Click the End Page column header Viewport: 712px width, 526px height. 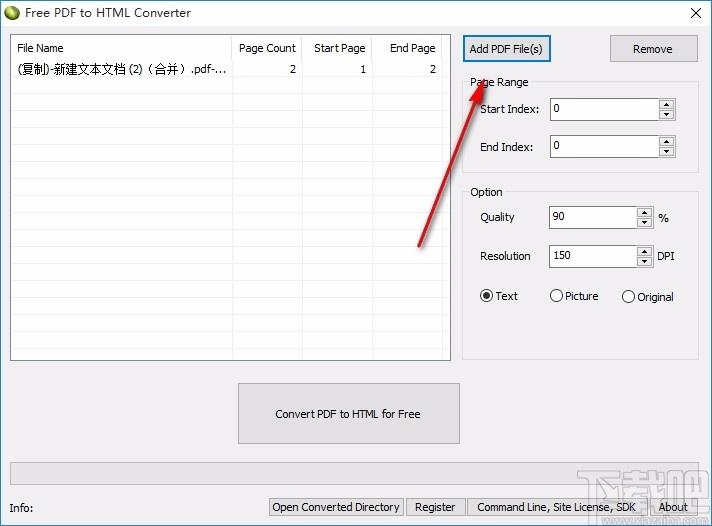407,48
